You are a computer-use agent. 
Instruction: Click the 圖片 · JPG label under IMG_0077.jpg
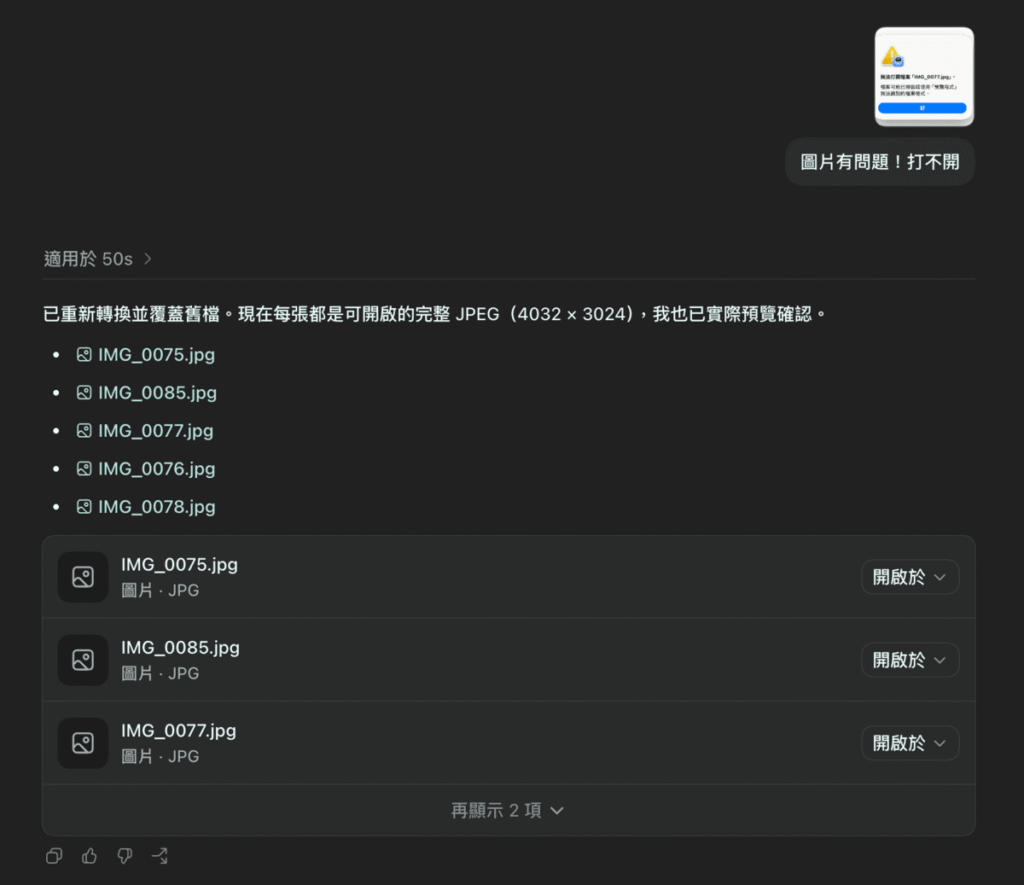pos(160,756)
